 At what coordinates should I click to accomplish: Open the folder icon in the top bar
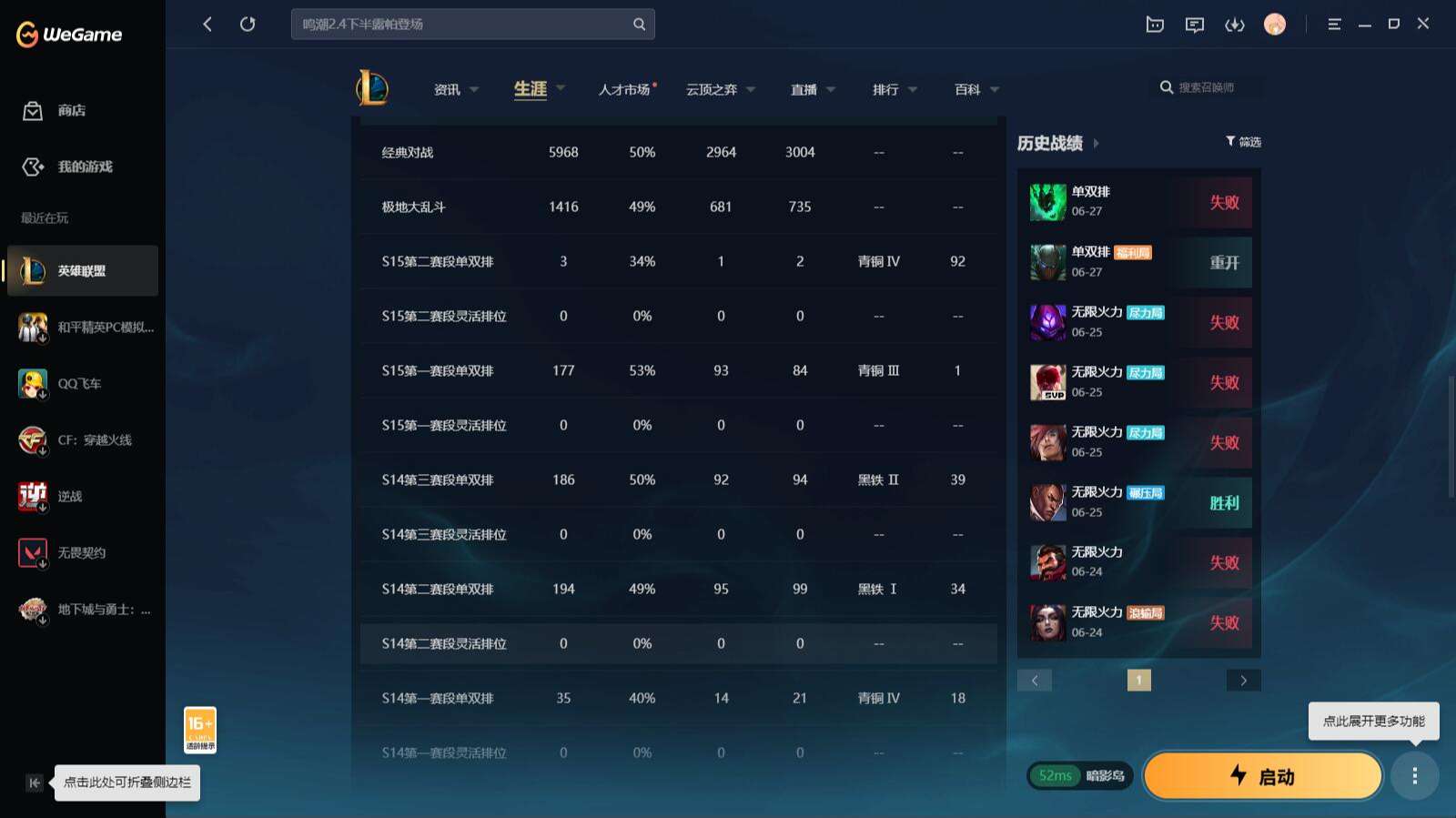pos(1155,25)
